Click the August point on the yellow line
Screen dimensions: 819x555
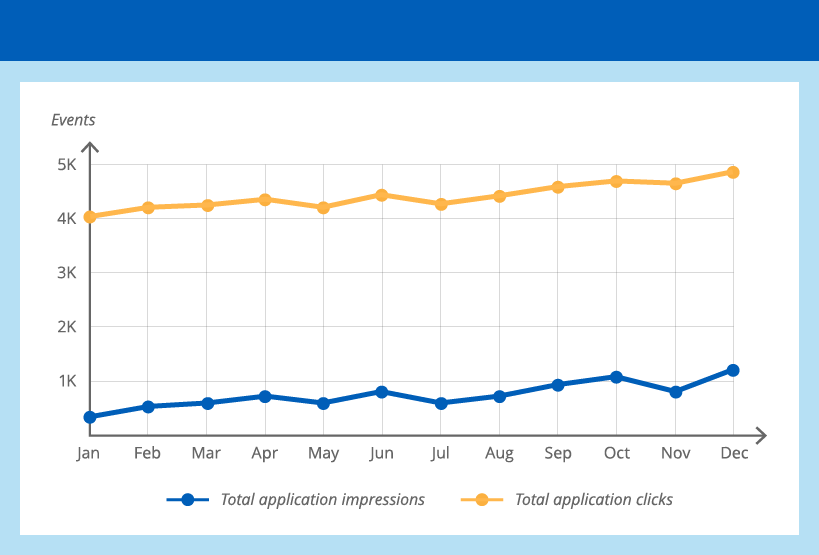(499, 196)
